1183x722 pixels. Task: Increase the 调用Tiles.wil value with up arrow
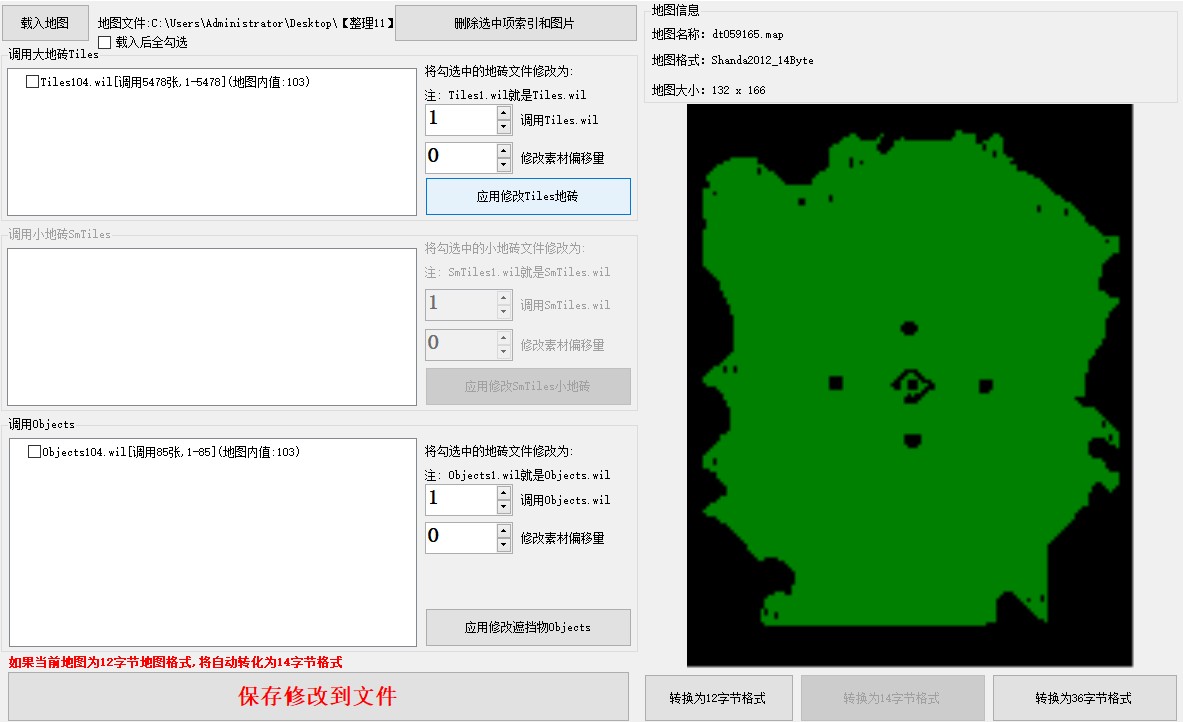504,113
